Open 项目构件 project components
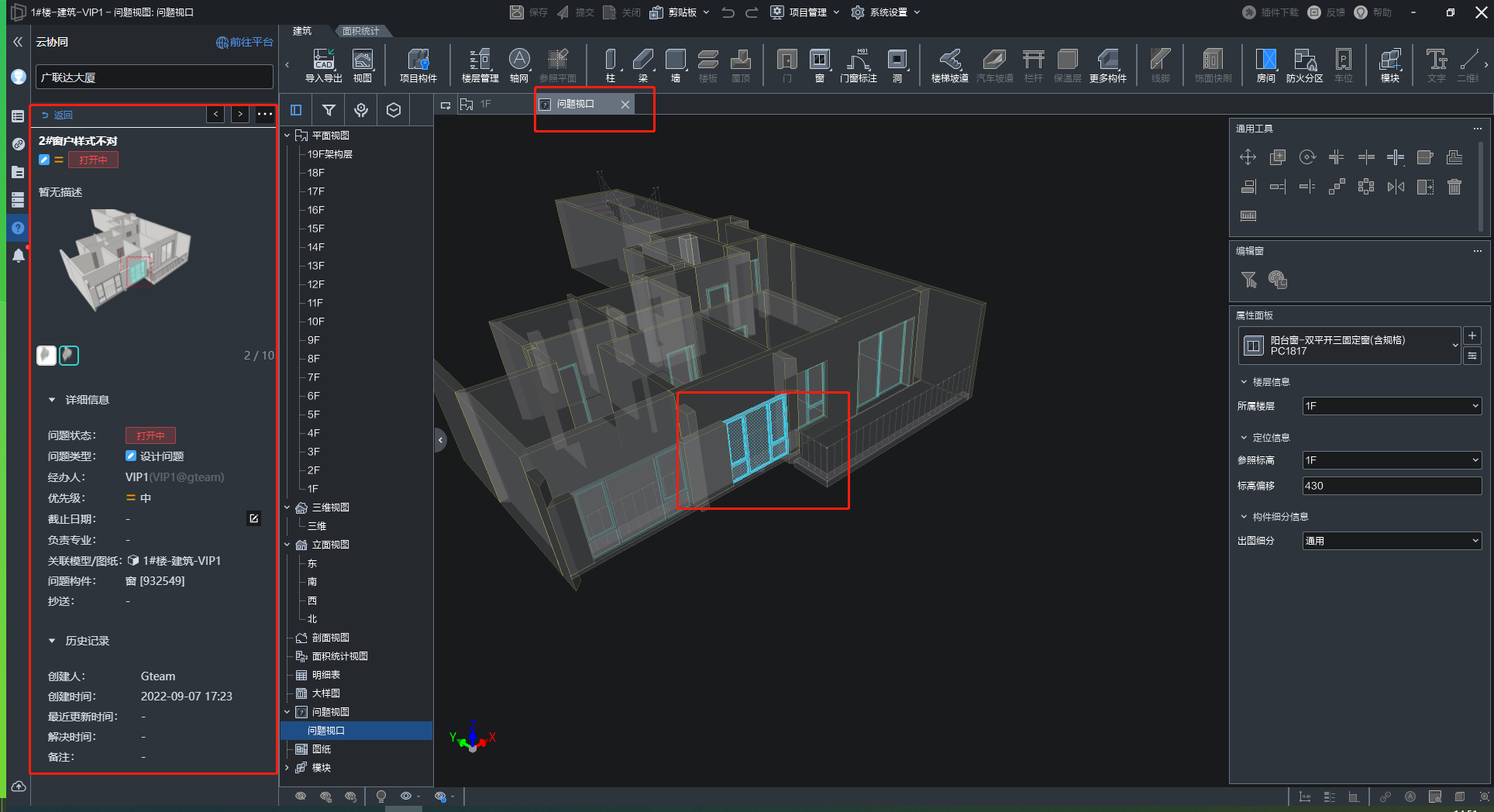Viewport: 1494px width, 812px height. click(x=418, y=65)
